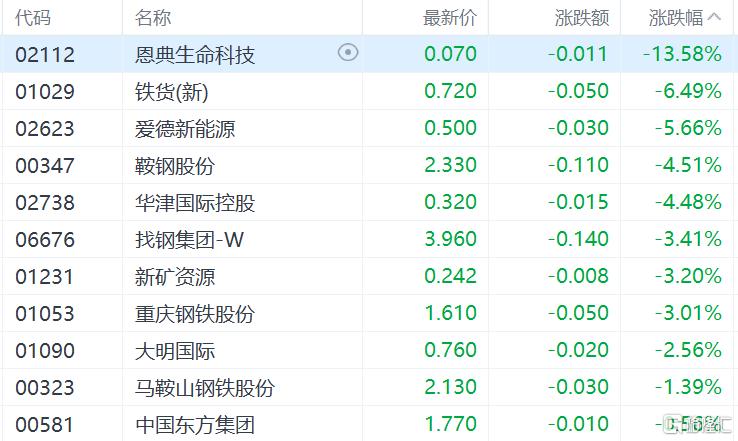Click the change amount -0.008
The image size is (738, 441).
click(x=578, y=276)
